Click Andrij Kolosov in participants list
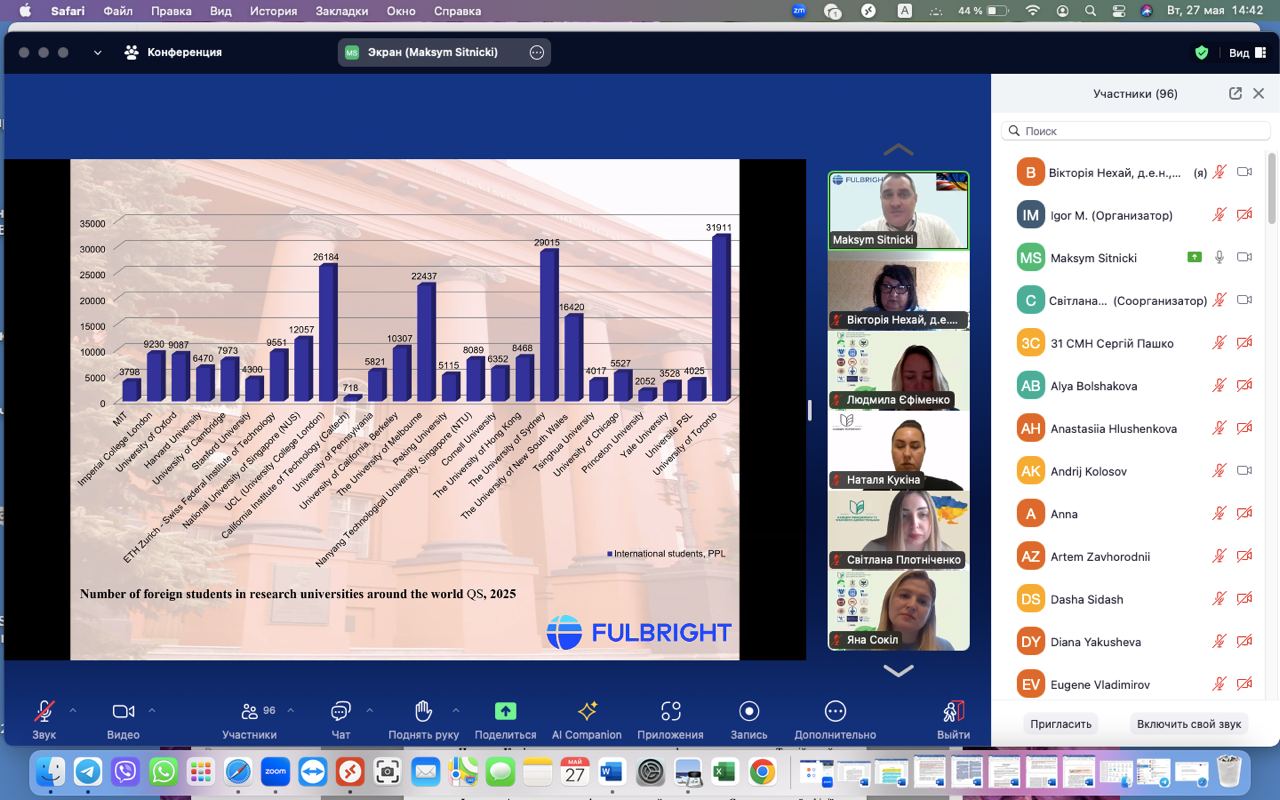Screen dimensions: 1280x800 pos(1135,471)
